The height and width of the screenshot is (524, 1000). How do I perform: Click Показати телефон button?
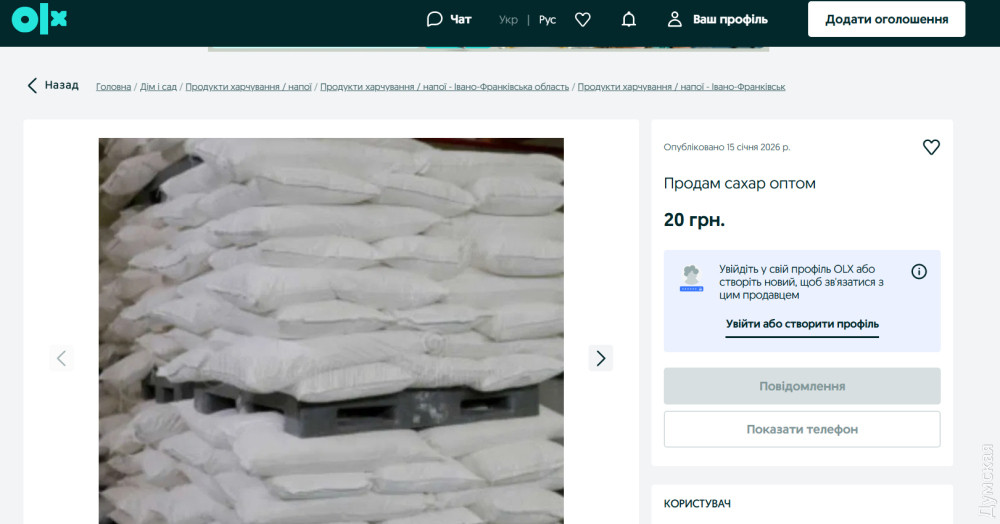coord(802,429)
